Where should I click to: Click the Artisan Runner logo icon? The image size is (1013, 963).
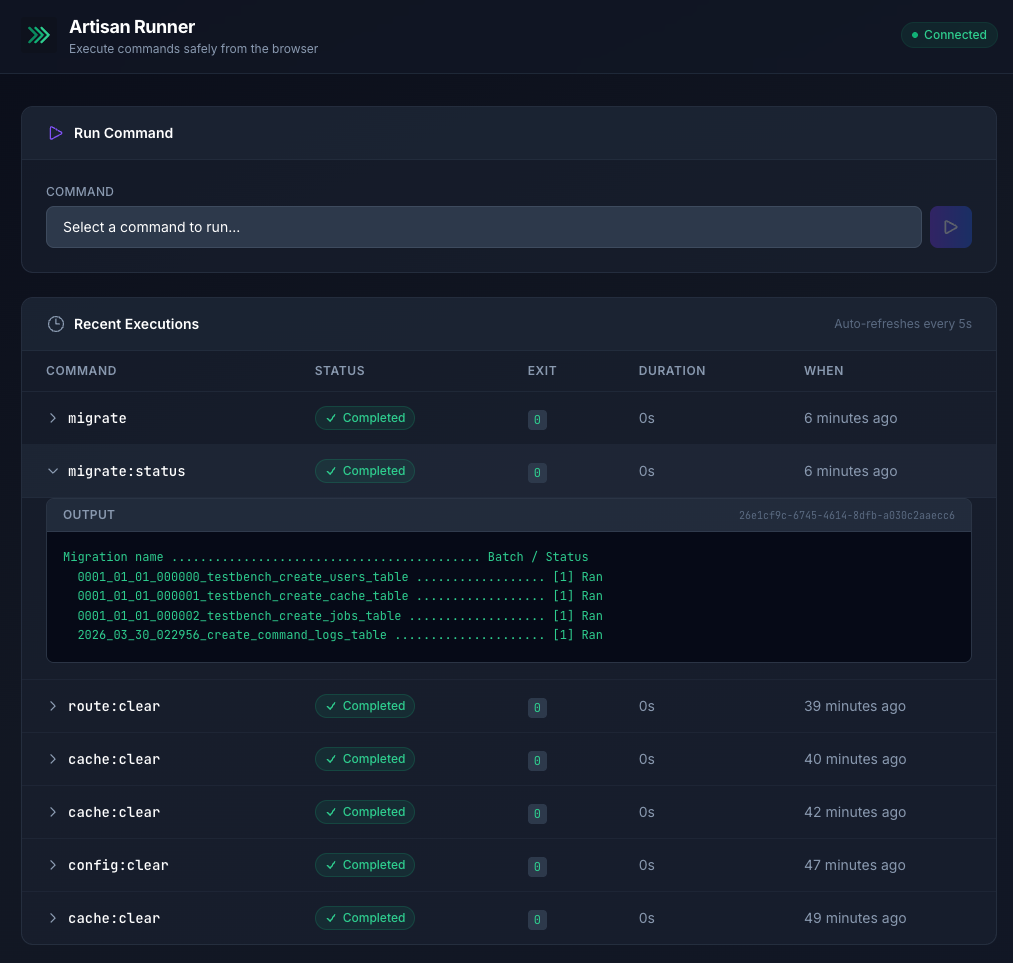pyautogui.click(x=39, y=35)
